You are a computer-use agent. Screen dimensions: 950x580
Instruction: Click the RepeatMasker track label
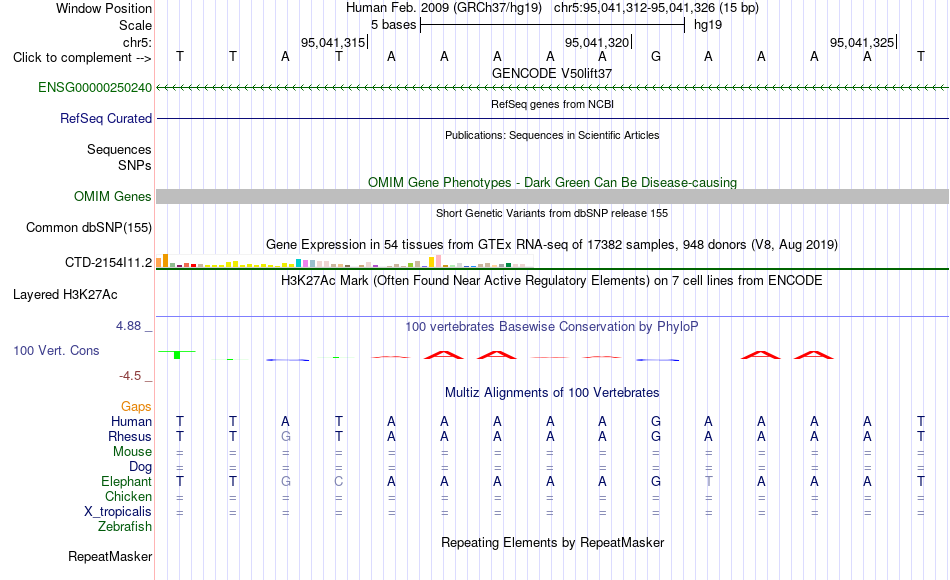tap(110, 556)
